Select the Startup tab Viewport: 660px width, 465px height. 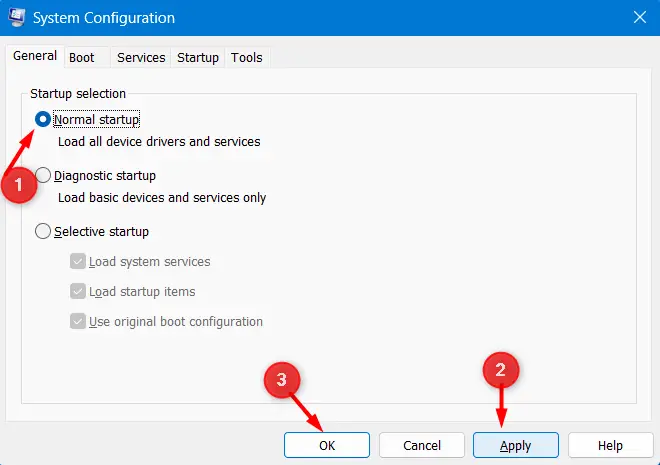coord(198,58)
